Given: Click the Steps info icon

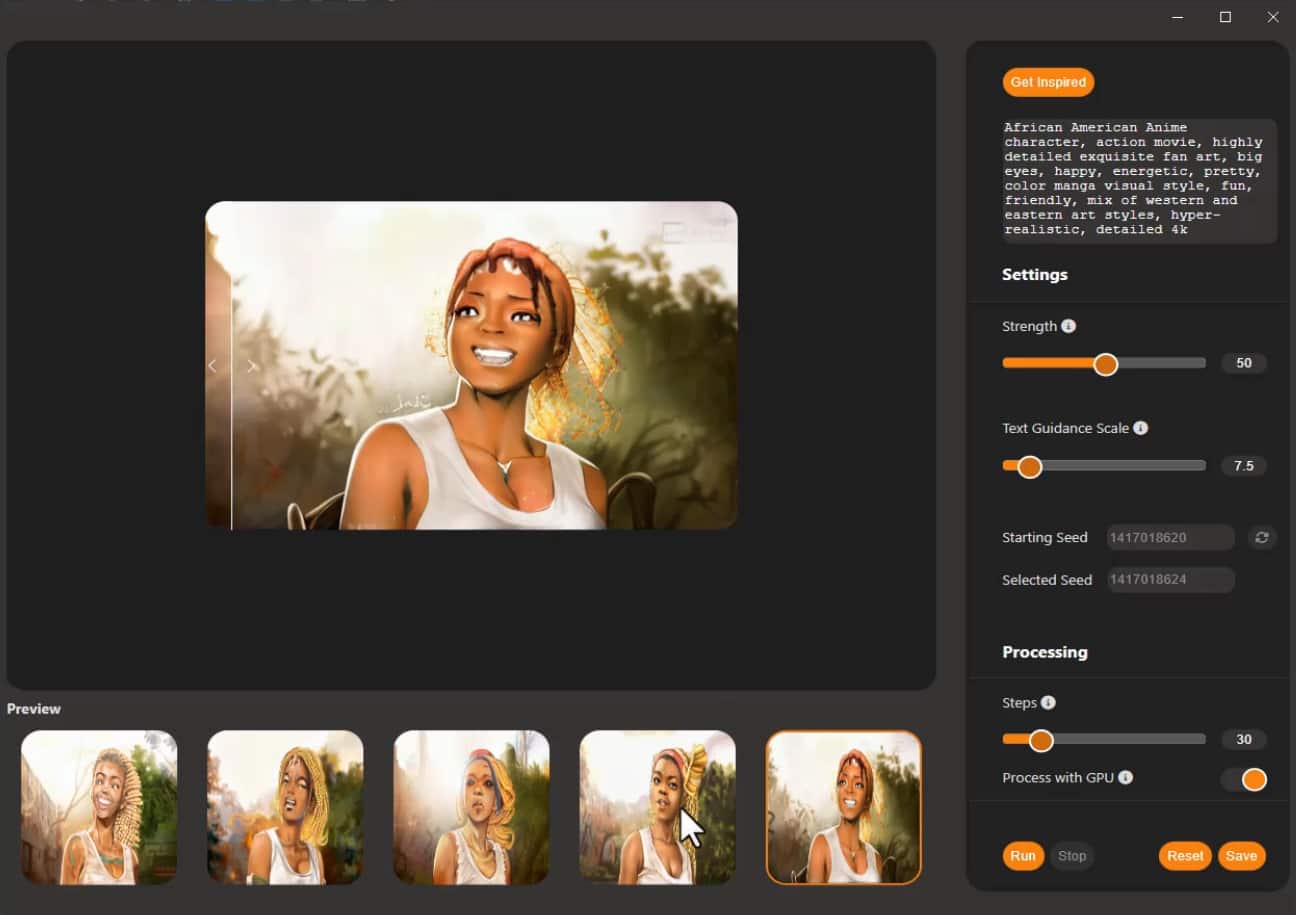Looking at the screenshot, I should coord(1048,703).
